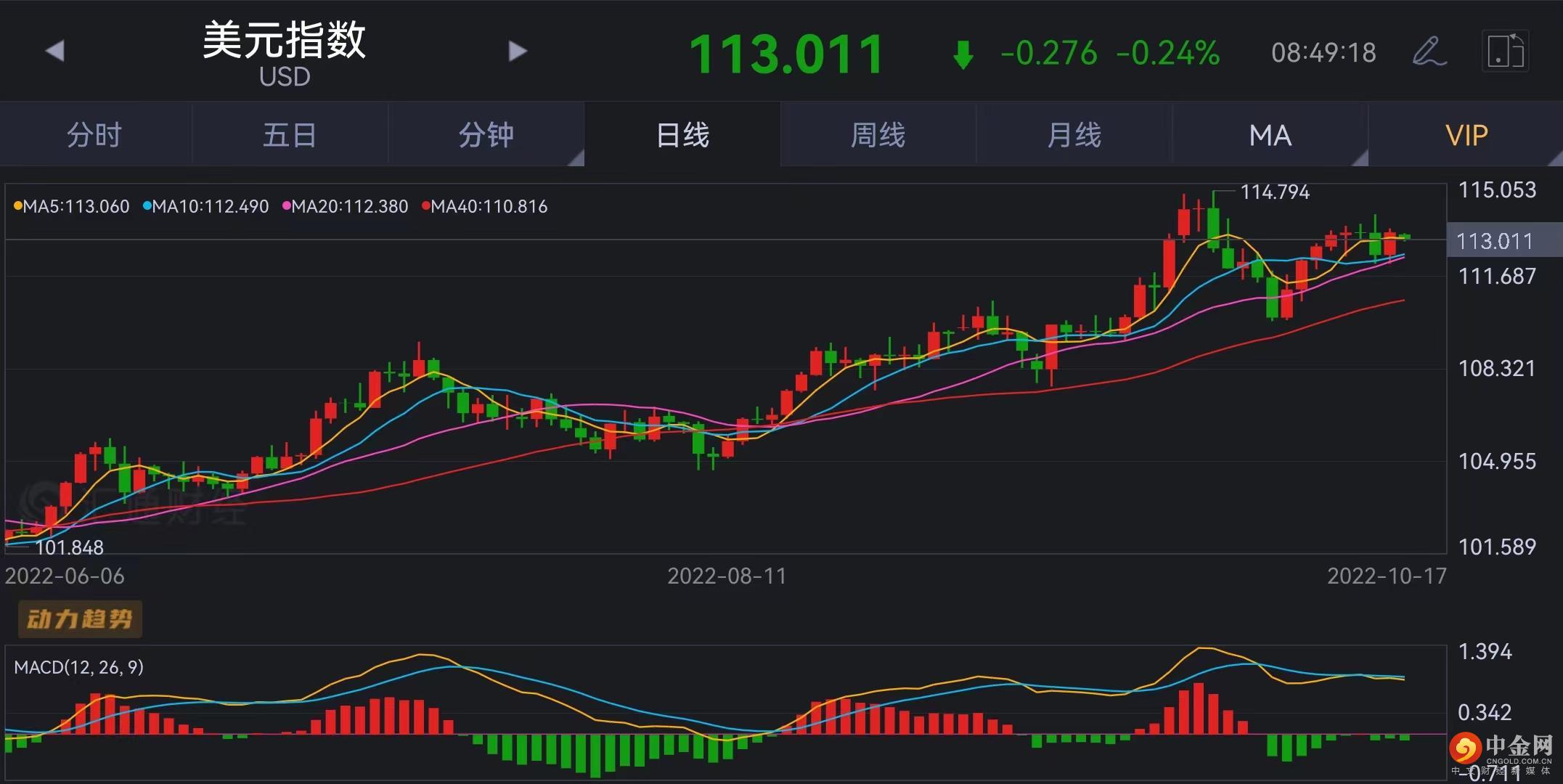Screen dimensions: 1563x784
Task: Click the 2022-08-11 middle date label
Action: (727, 576)
